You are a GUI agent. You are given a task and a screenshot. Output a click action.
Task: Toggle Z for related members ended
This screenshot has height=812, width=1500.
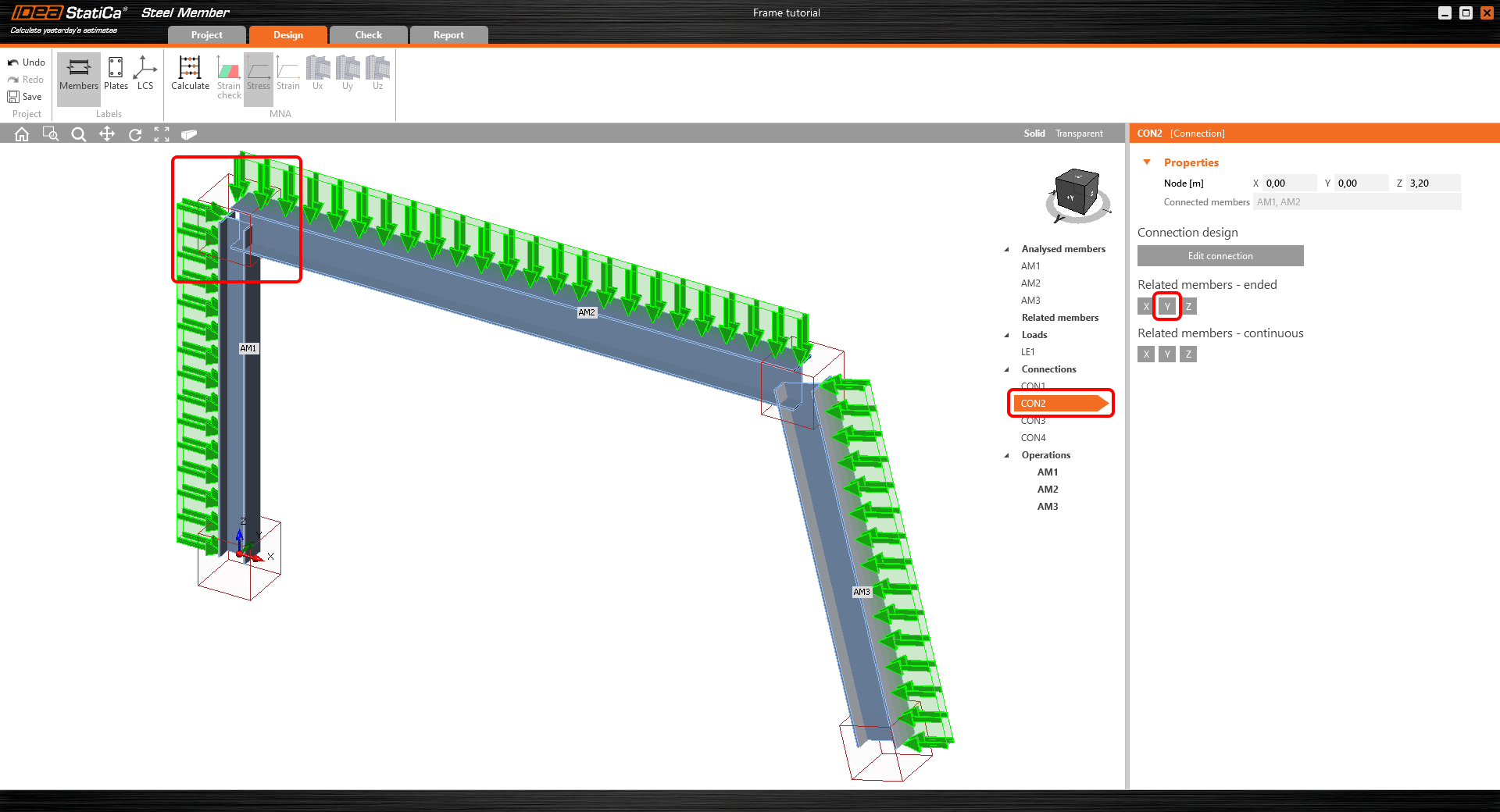point(1188,306)
